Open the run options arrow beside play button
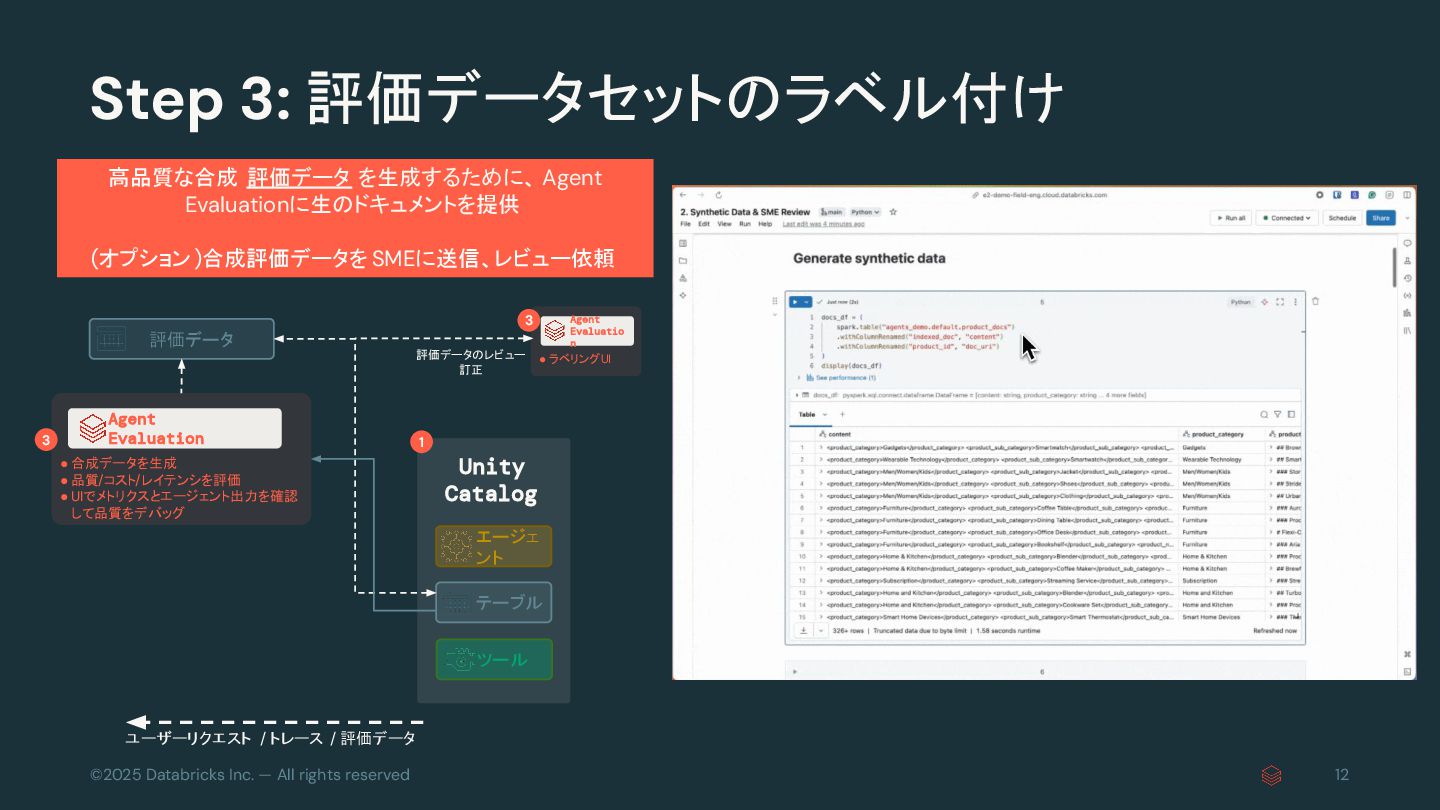Viewport: 1440px width, 810px height. tap(807, 301)
